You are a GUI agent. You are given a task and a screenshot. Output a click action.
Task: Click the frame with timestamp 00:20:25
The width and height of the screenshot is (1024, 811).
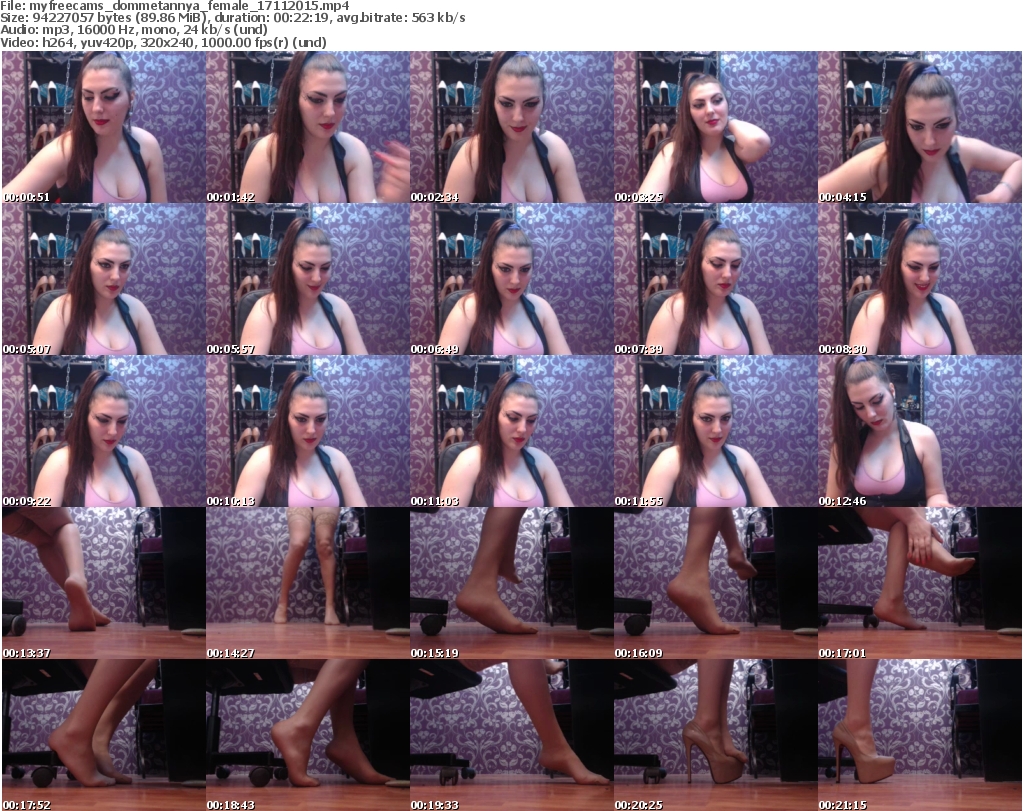[x=715, y=735]
